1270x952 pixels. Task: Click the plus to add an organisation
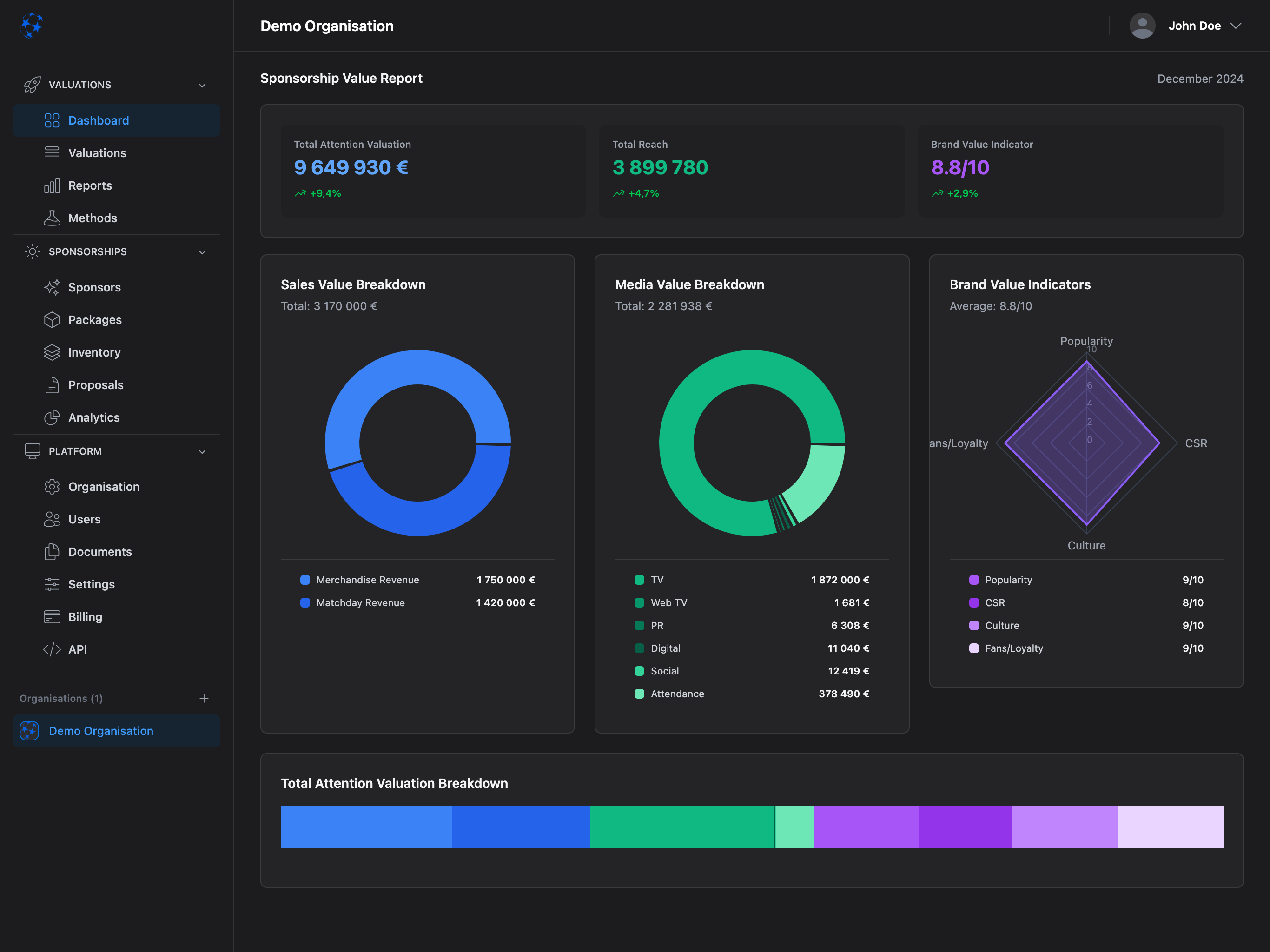click(204, 698)
